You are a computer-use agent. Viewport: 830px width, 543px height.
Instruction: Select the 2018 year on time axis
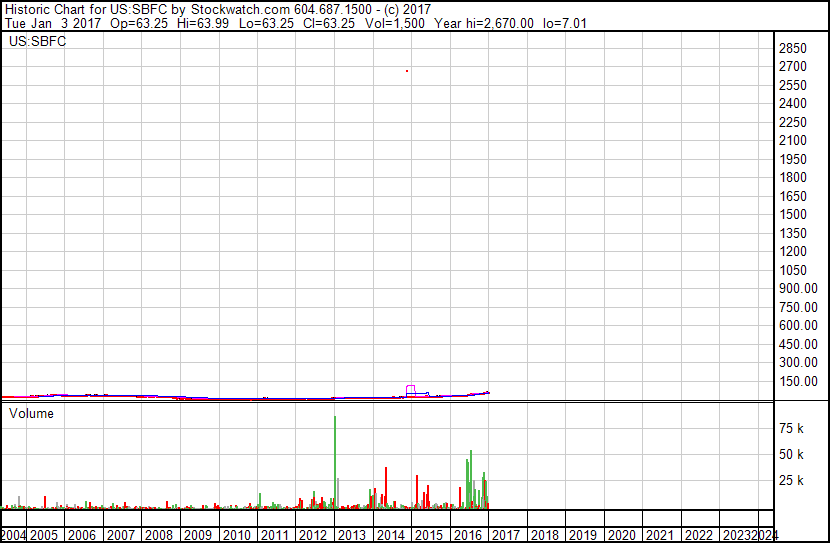(x=545, y=535)
